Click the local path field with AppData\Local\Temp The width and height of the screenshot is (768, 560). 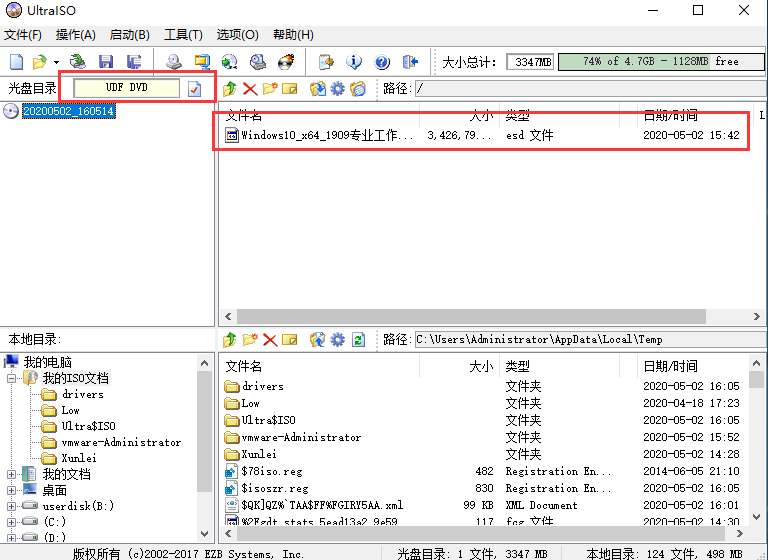pos(591,340)
